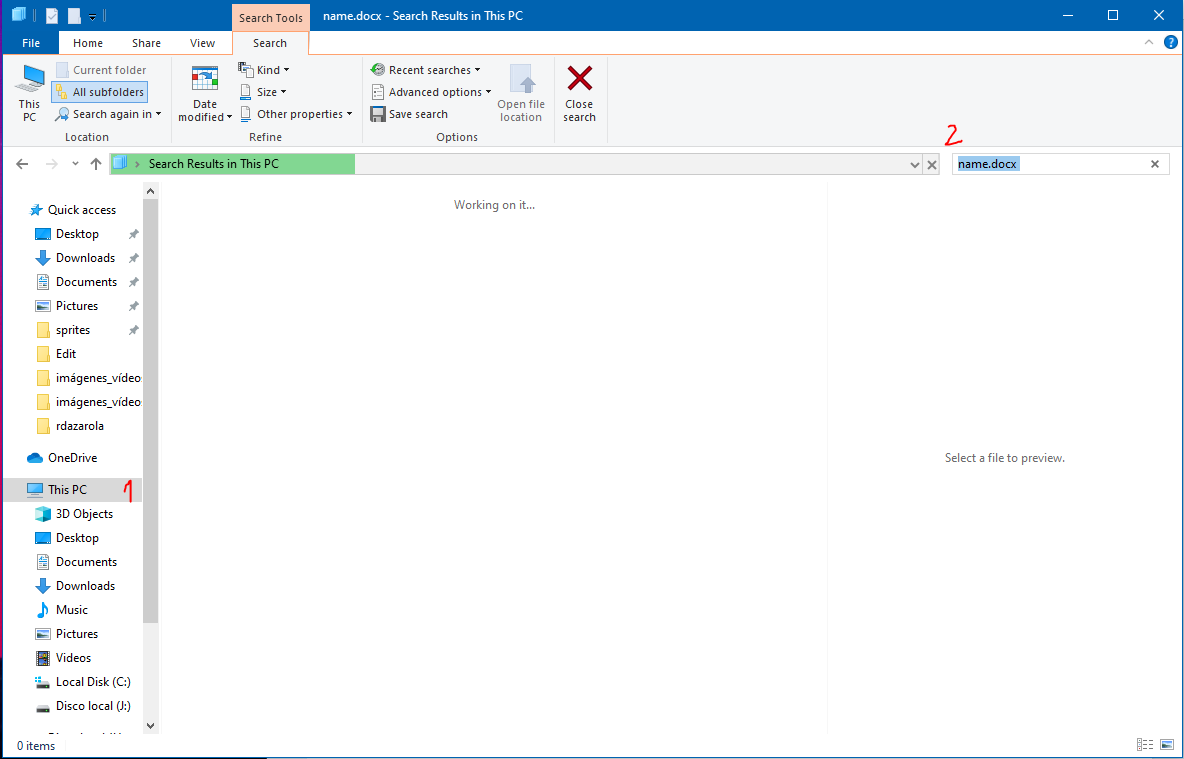Open pinned Pictures under Quick access
The height and width of the screenshot is (759, 1184).
coord(77,306)
